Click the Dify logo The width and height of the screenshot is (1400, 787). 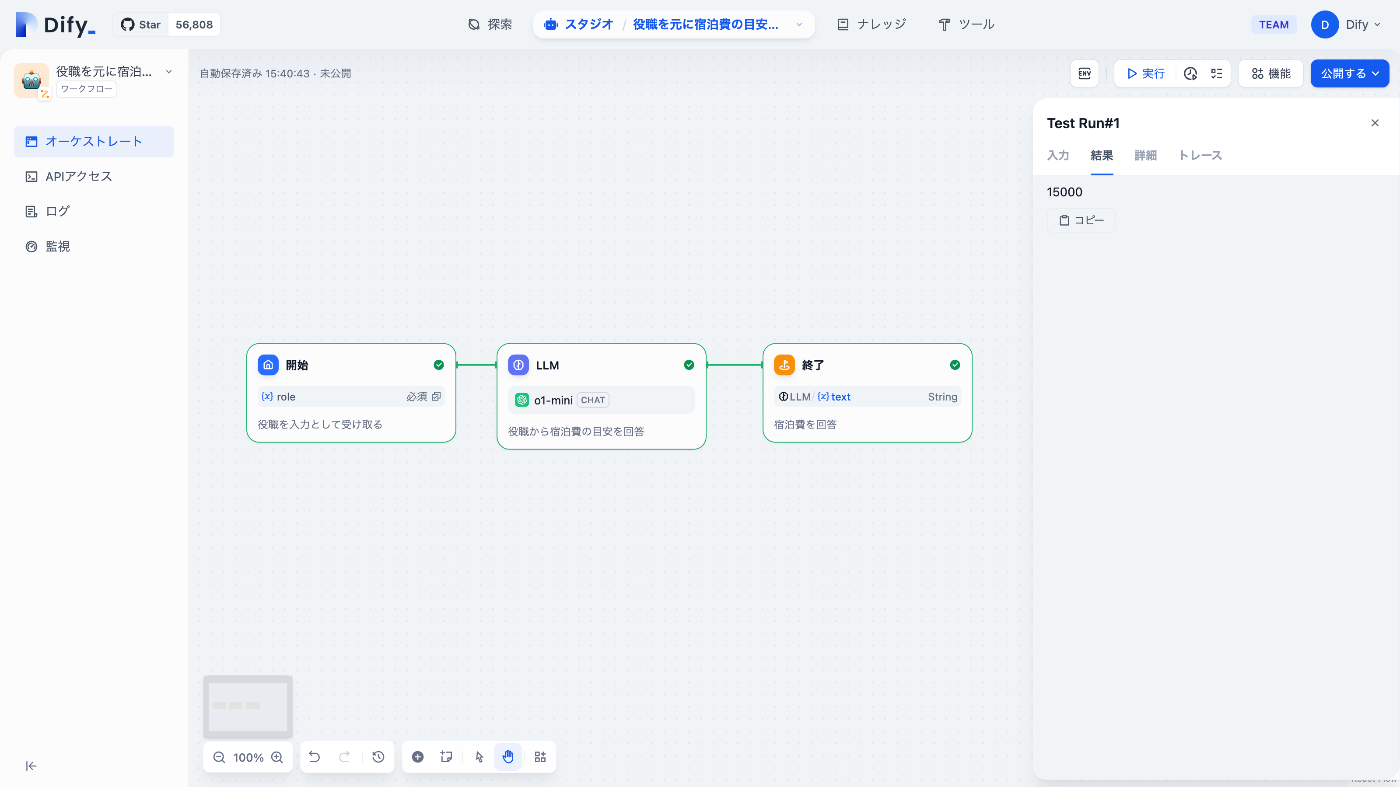click(x=56, y=25)
